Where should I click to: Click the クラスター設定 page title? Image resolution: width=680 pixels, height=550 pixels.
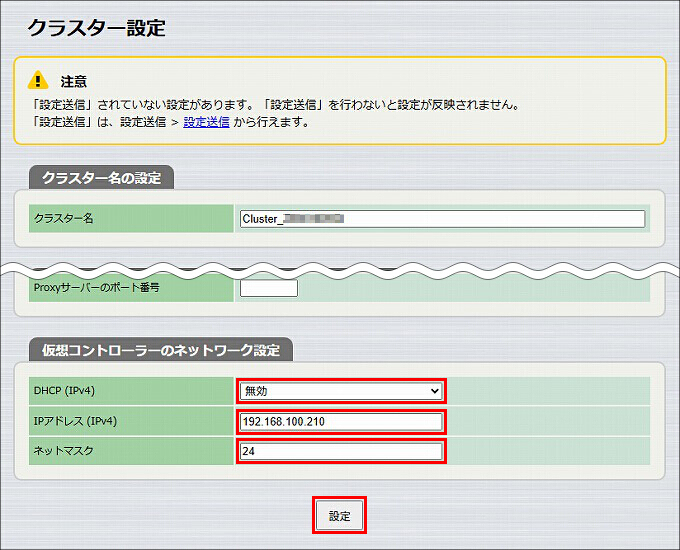(96, 28)
